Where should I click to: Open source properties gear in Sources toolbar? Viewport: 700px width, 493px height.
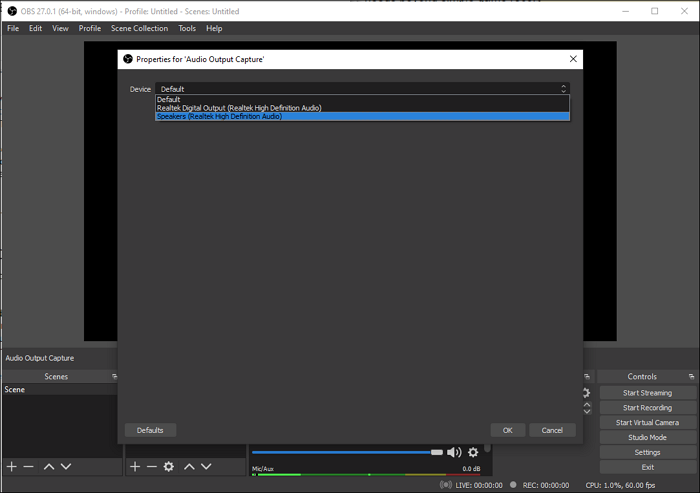[x=169, y=467]
